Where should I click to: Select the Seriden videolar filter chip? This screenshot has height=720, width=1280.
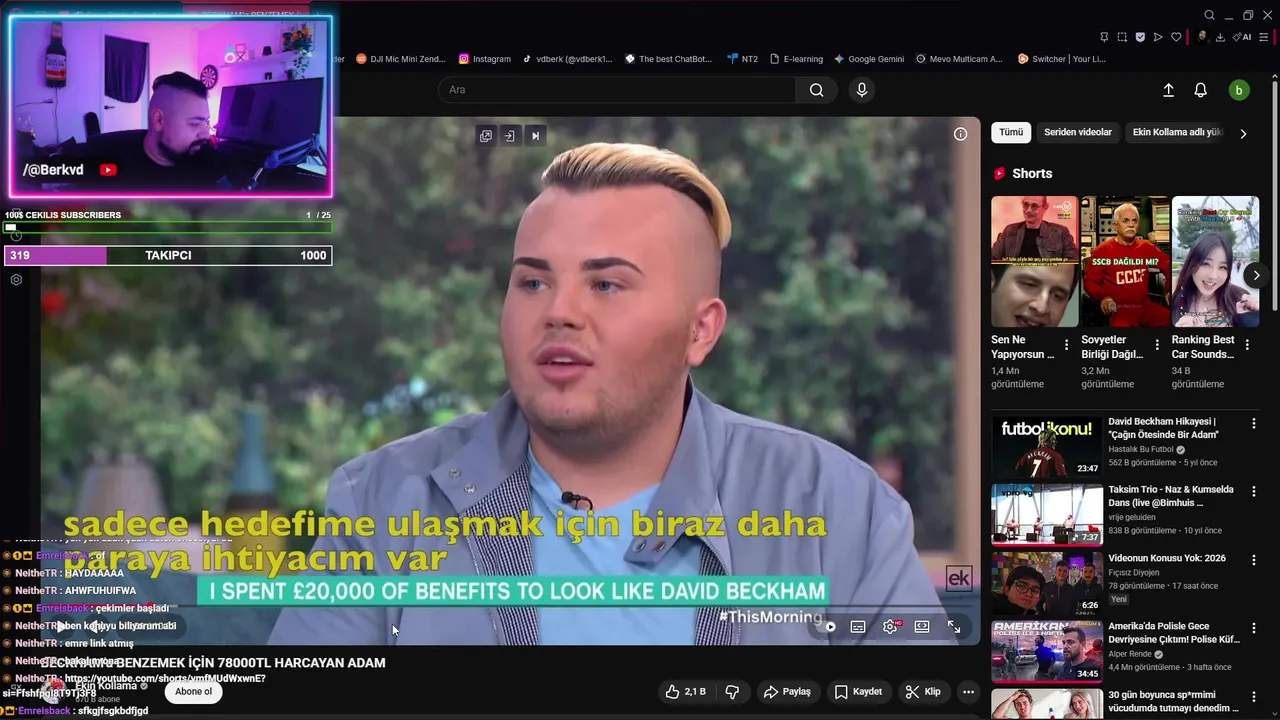pyautogui.click(x=1078, y=132)
